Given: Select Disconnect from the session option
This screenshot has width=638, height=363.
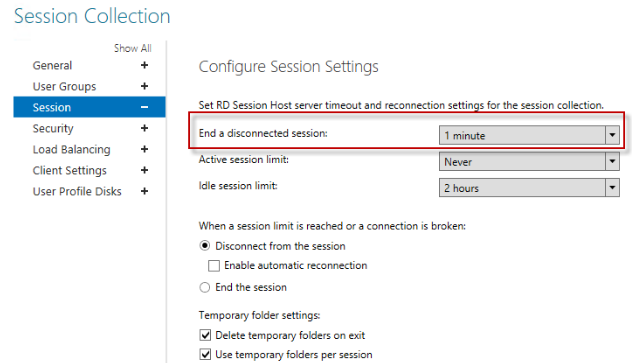Looking at the screenshot, I should [205, 246].
